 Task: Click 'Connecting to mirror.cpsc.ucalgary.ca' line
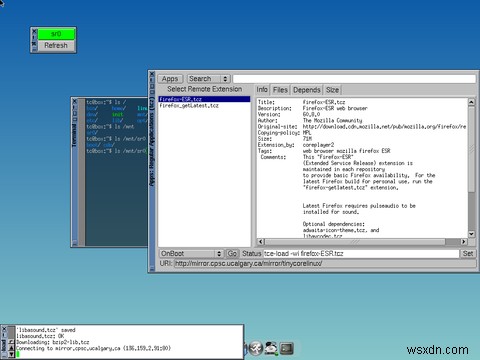(x=94, y=348)
